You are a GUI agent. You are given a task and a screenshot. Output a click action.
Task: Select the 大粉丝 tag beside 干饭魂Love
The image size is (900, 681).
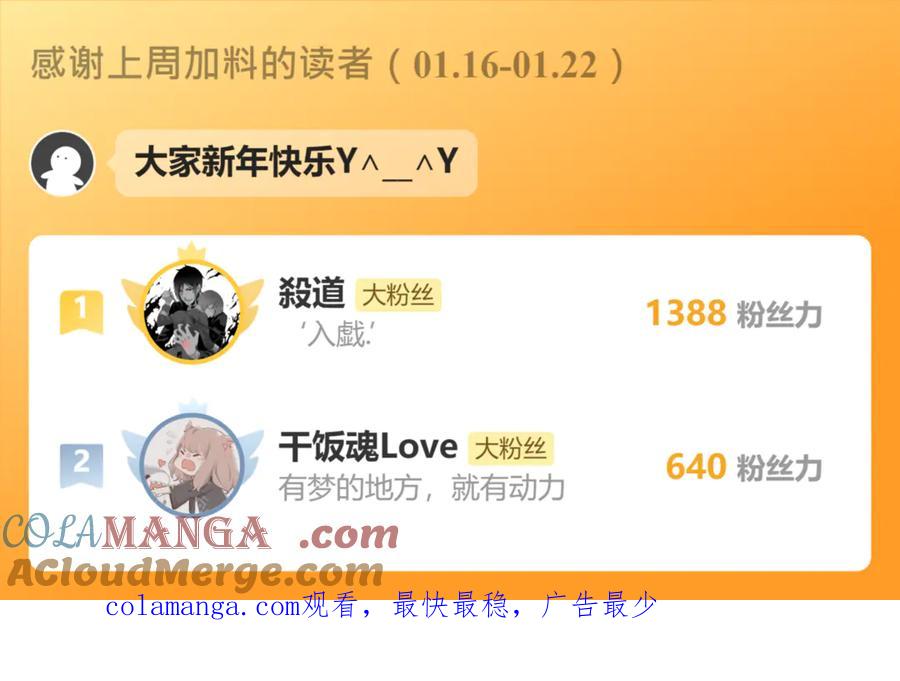(x=511, y=448)
